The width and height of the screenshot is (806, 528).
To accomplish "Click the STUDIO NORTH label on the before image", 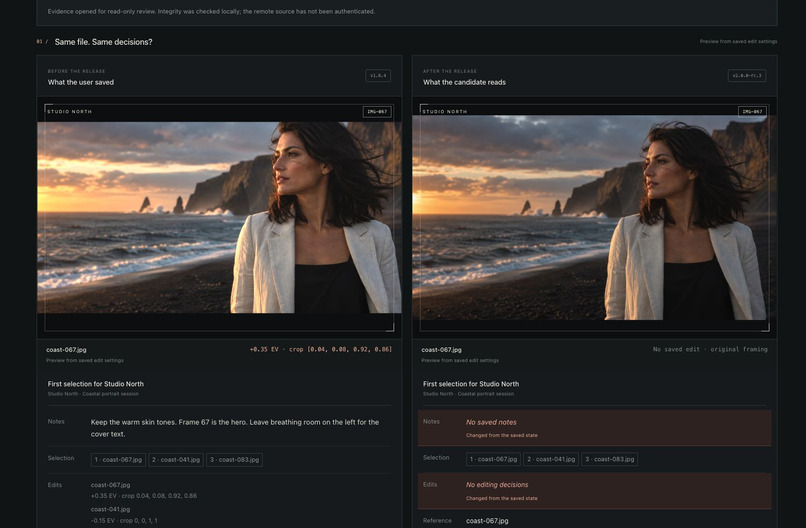I will (x=69, y=112).
